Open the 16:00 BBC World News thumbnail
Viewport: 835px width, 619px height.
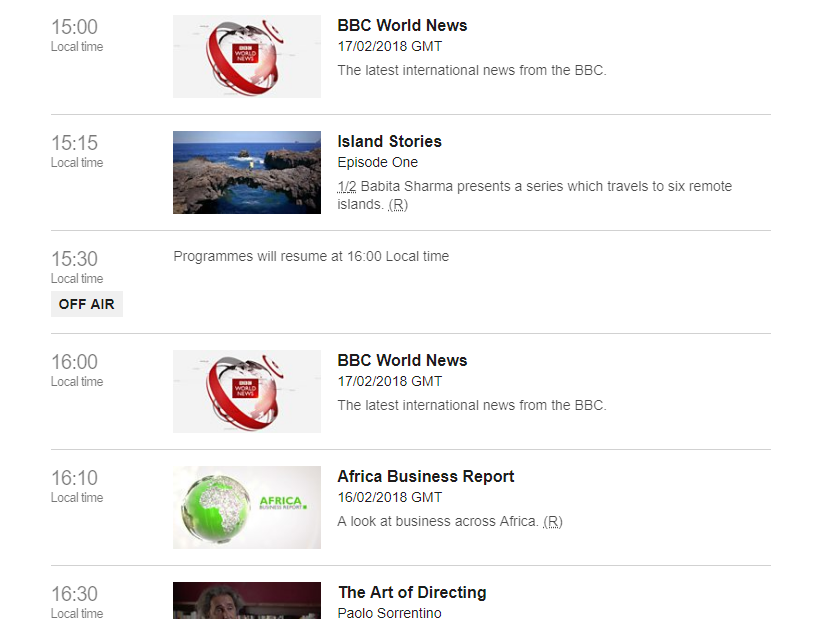[247, 392]
